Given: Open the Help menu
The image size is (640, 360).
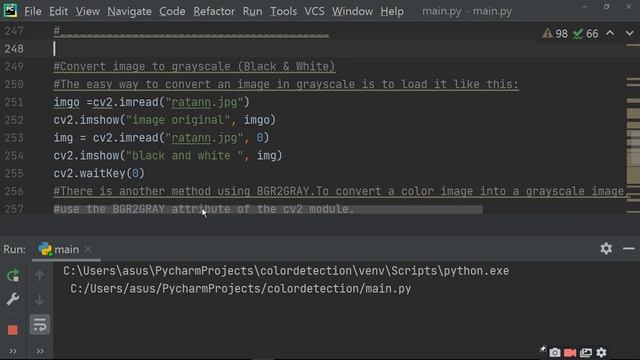Looking at the screenshot, I should click(x=392, y=11).
